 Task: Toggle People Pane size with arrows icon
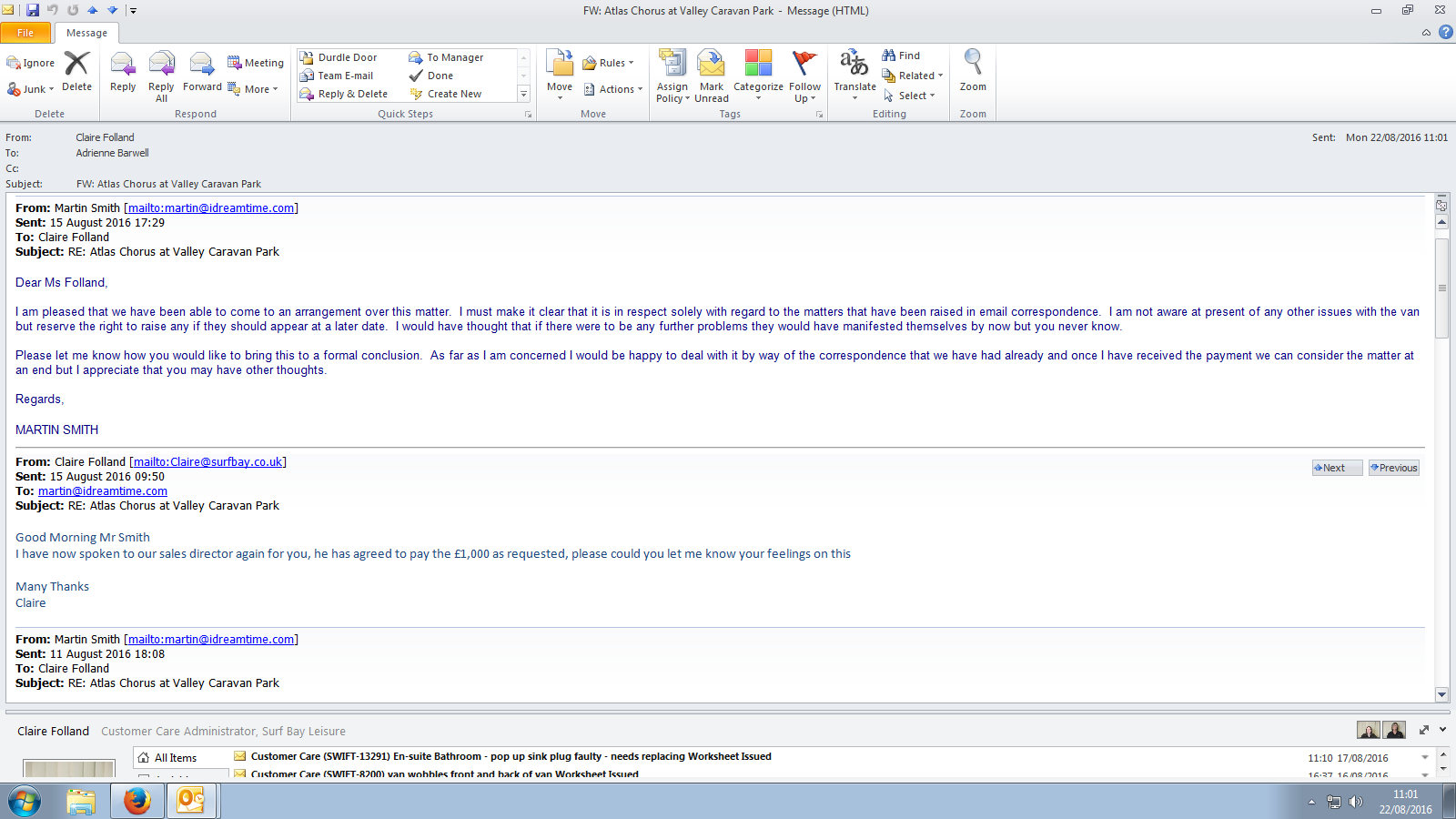click(1424, 730)
